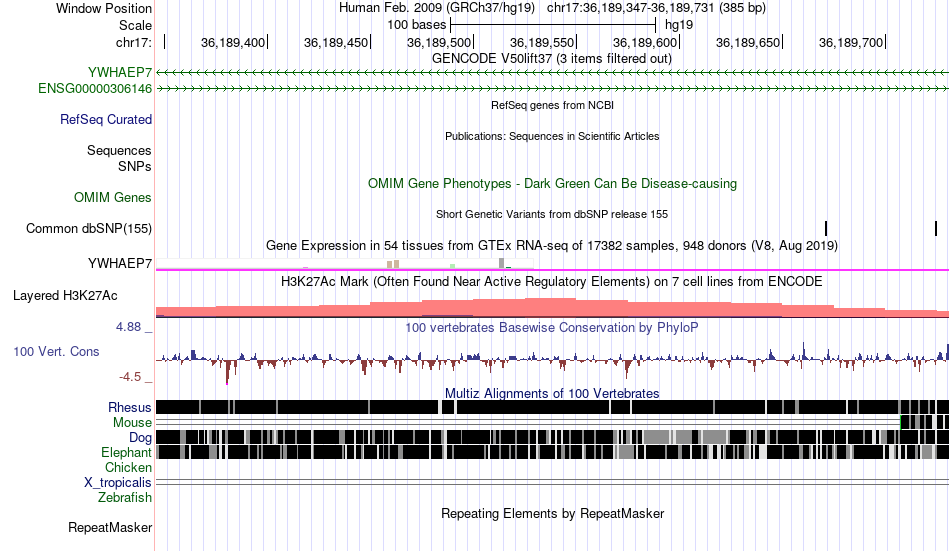
Task: Click Repeating Elements by RepeatMasker title
Action: [x=552, y=513]
